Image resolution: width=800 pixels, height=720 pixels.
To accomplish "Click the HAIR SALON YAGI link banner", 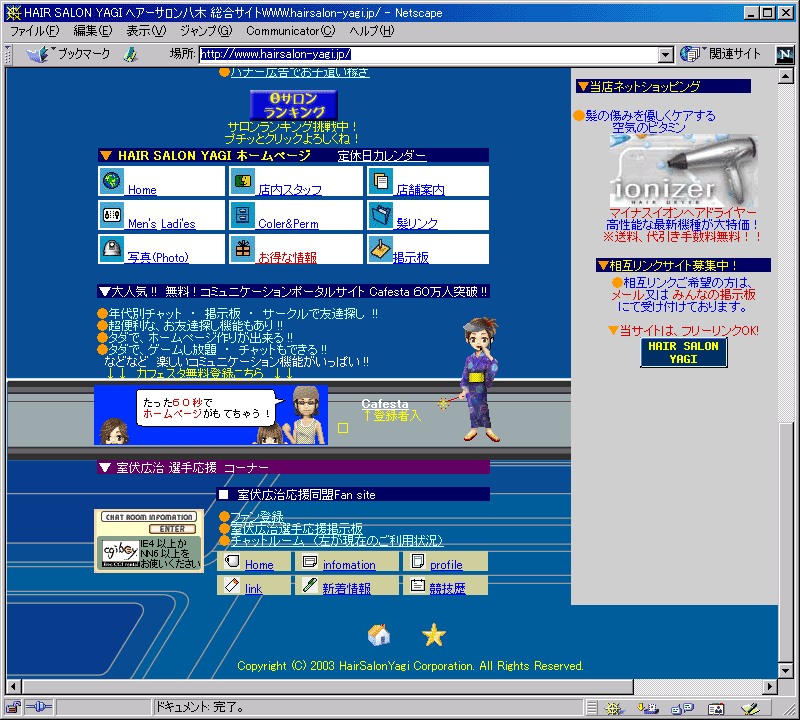I will point(684,352).
